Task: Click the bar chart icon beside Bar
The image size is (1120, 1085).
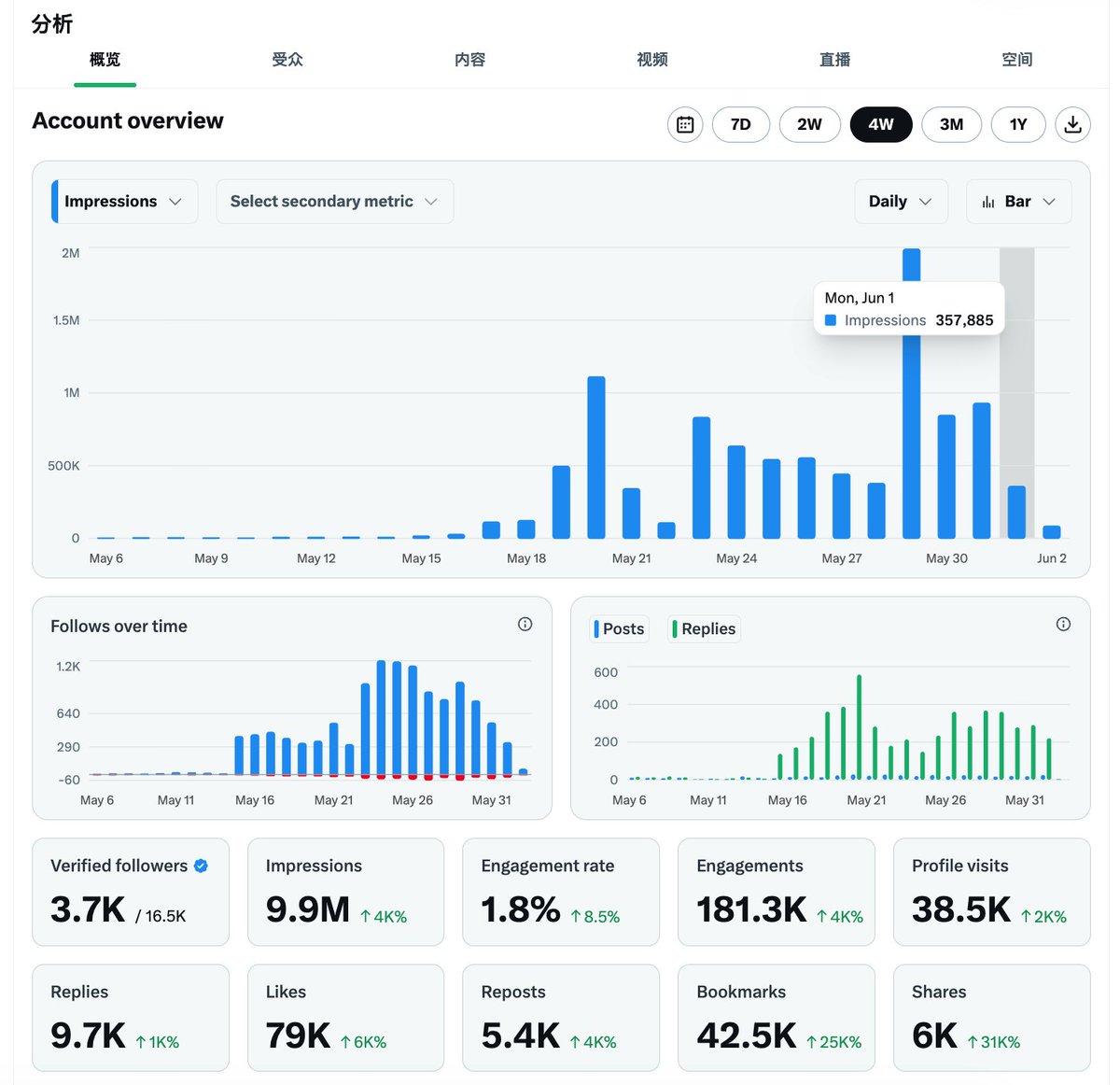Action: point(988,202)
